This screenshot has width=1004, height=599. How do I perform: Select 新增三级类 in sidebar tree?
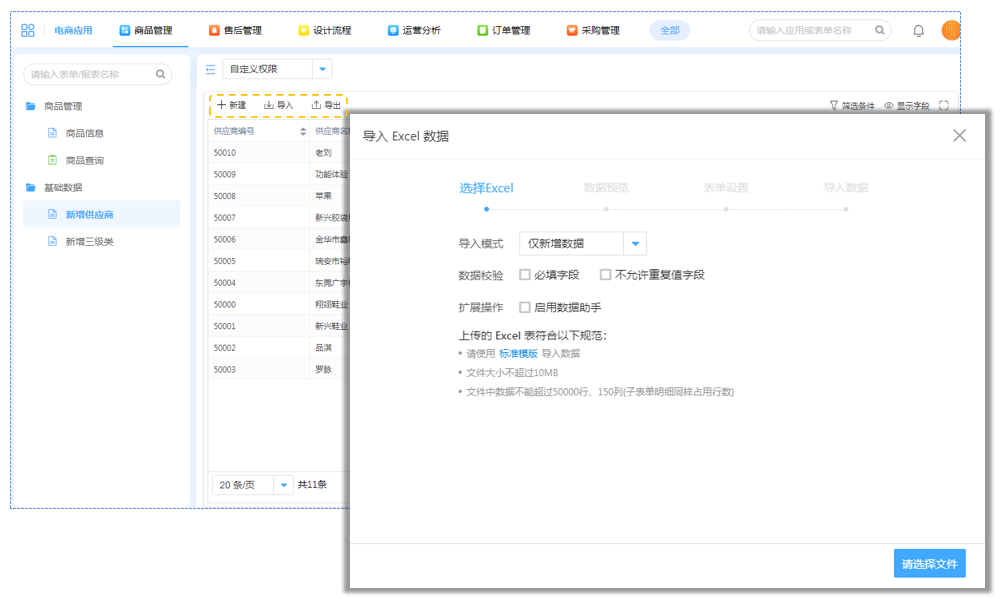coord(89,241)
